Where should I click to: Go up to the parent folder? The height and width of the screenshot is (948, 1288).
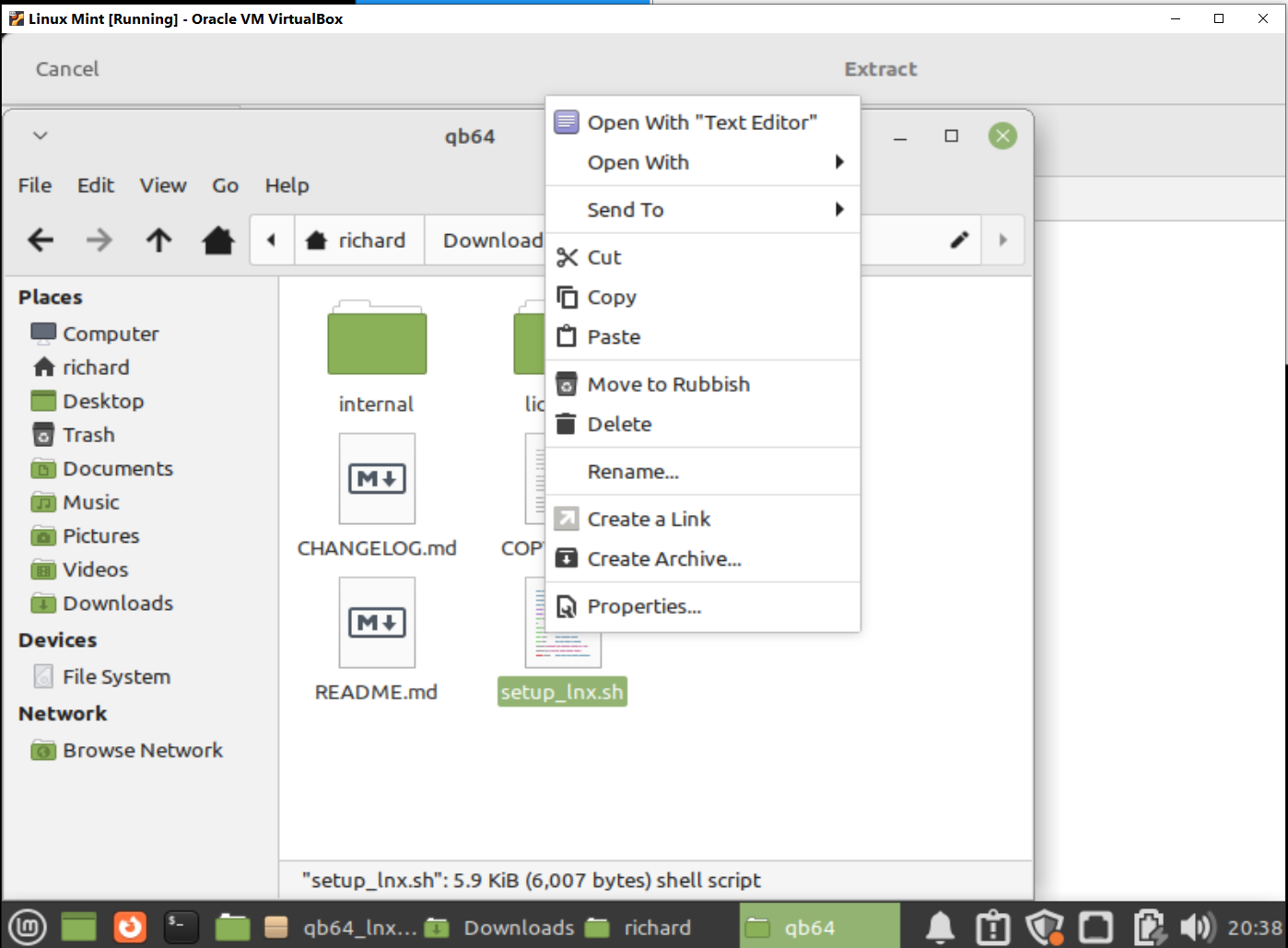158,240
